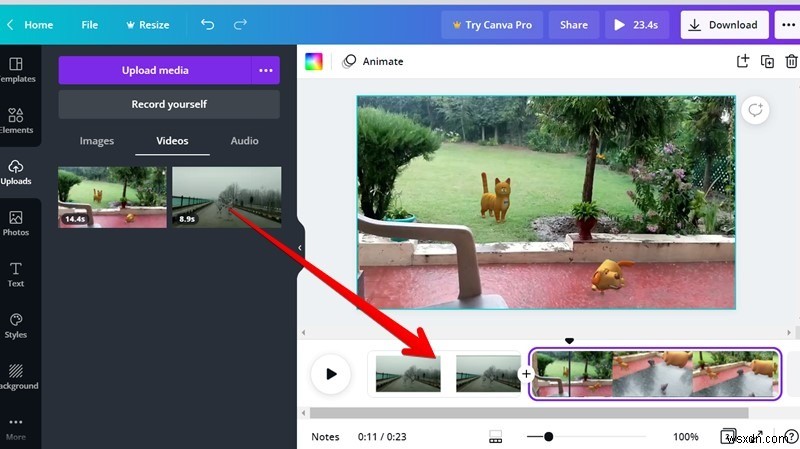The width and height of the screenshot is (800, 449).
Task: Select the second foggy road timeline clip
Action: click(488, 374)
